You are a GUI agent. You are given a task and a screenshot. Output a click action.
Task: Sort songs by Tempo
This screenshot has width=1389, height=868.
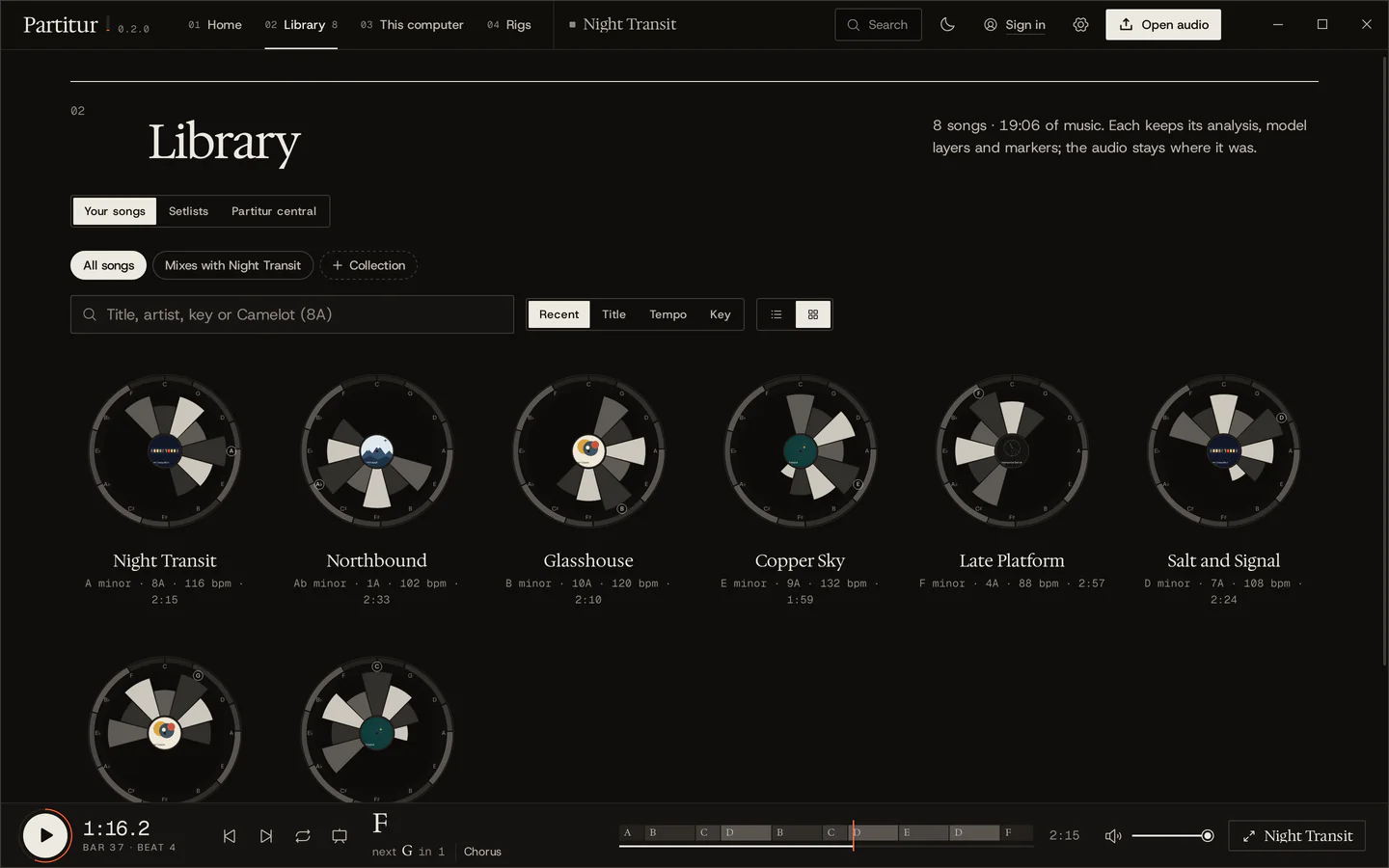[x=668, y=314]
